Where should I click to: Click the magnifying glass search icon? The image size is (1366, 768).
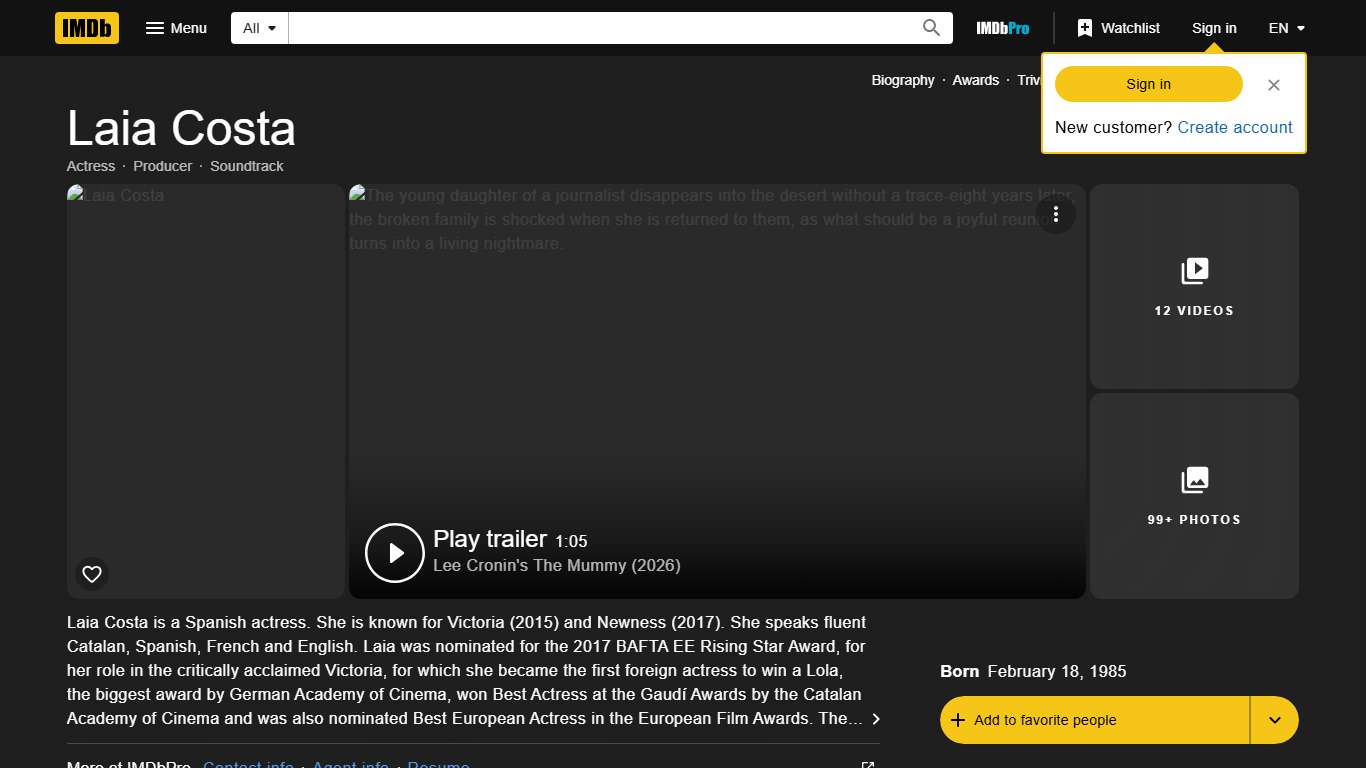click(931, 28)
